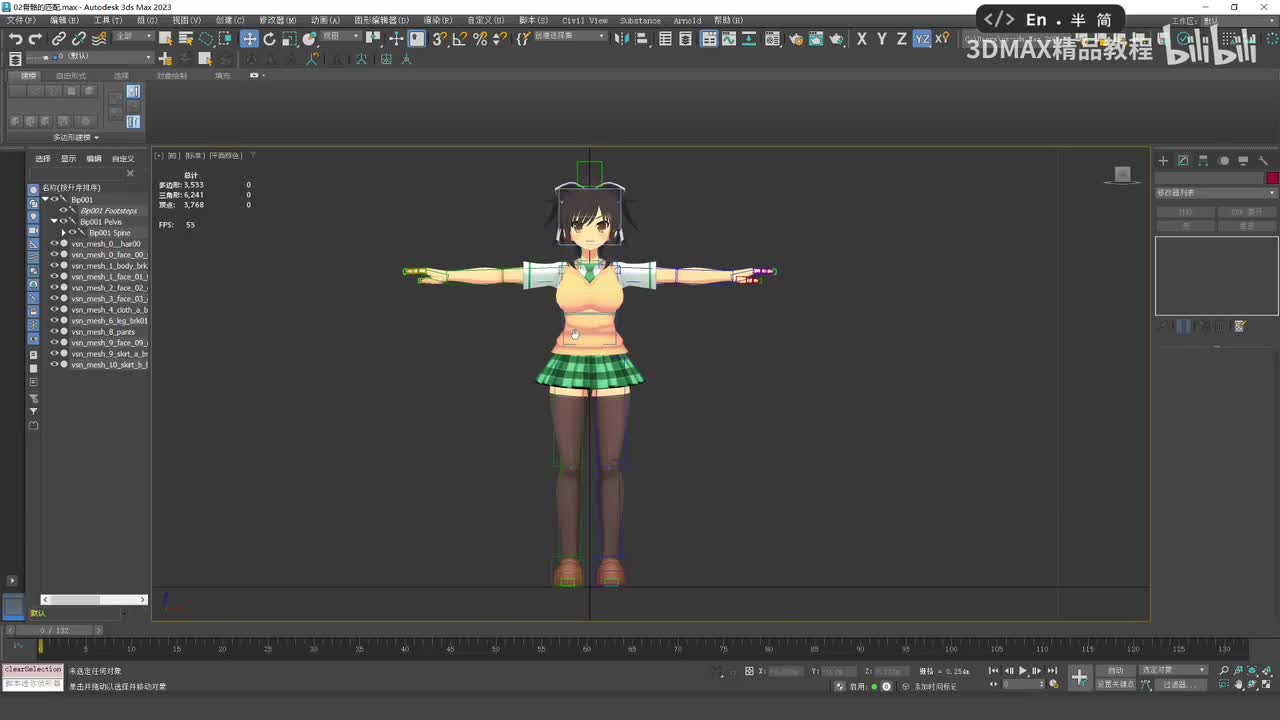This screenshot has width=1280, height=720.
Task: Click the Redo arrow in the main toolbar
Action: coord(35,39)
